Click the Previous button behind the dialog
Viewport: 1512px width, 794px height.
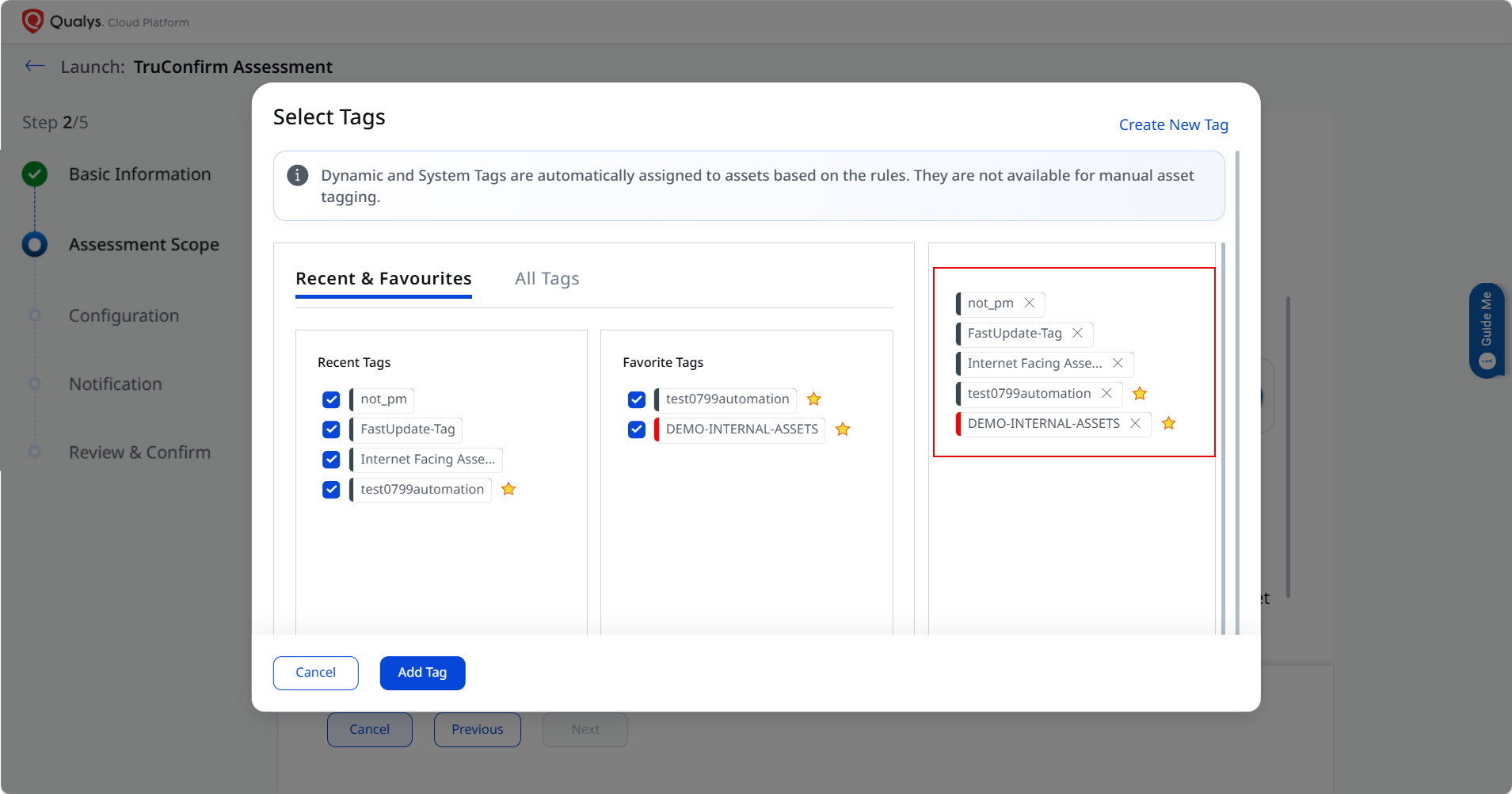pyautogui.click(x=477, y=729)
